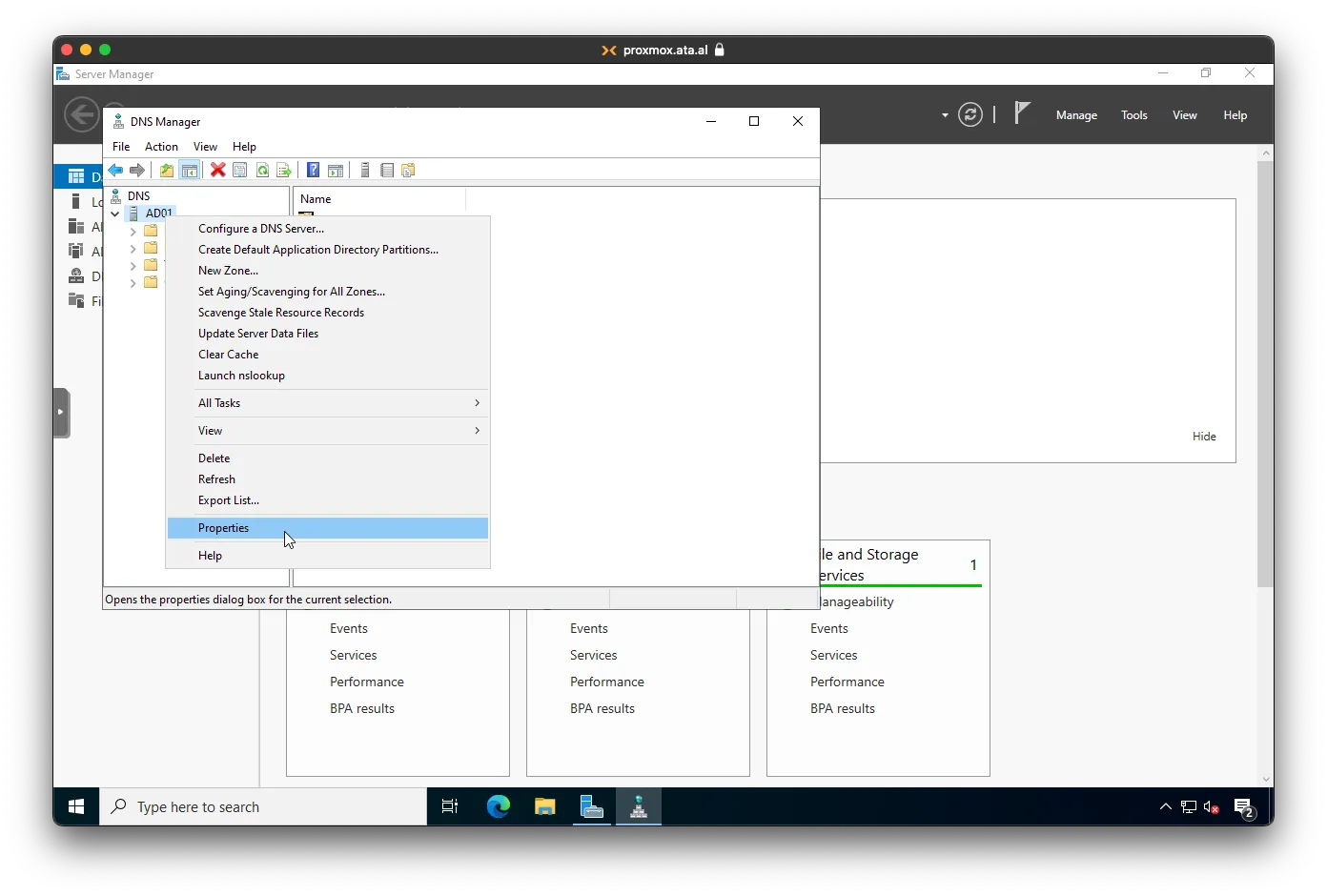Choose Update Server Data Files
1327x896 pixels.
point(328,334)
